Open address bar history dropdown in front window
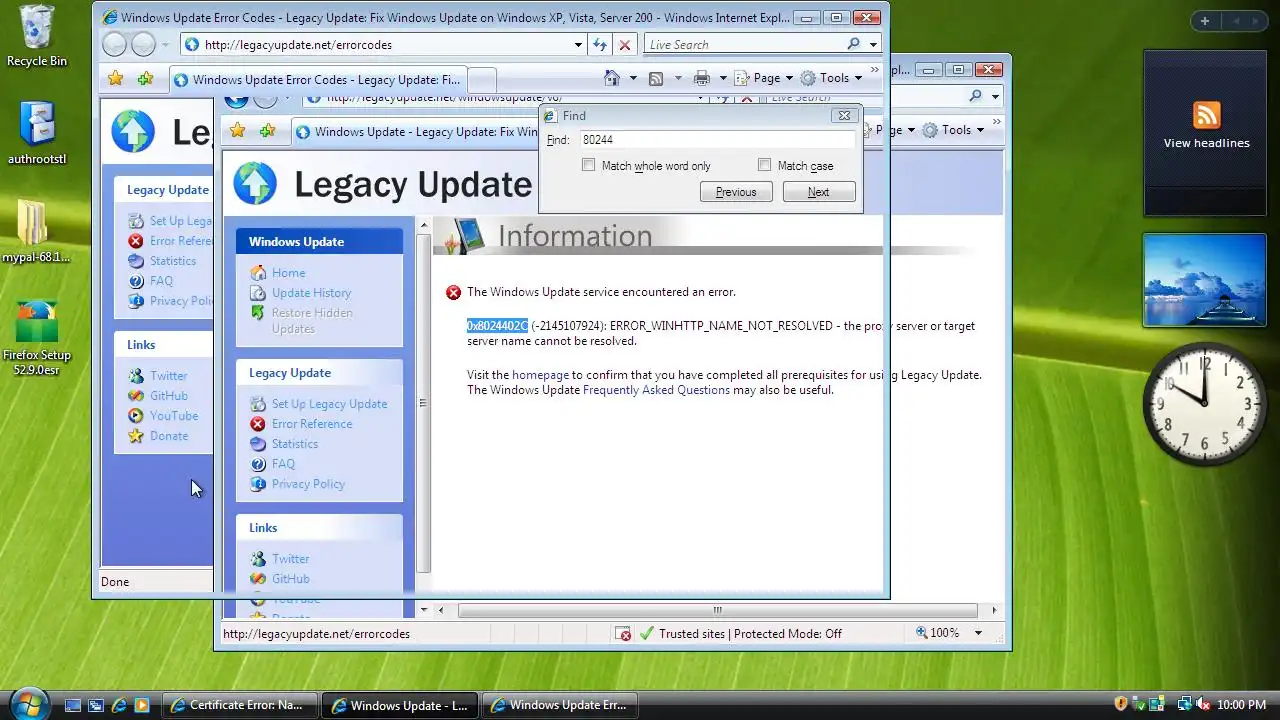 tap(578, 44)
